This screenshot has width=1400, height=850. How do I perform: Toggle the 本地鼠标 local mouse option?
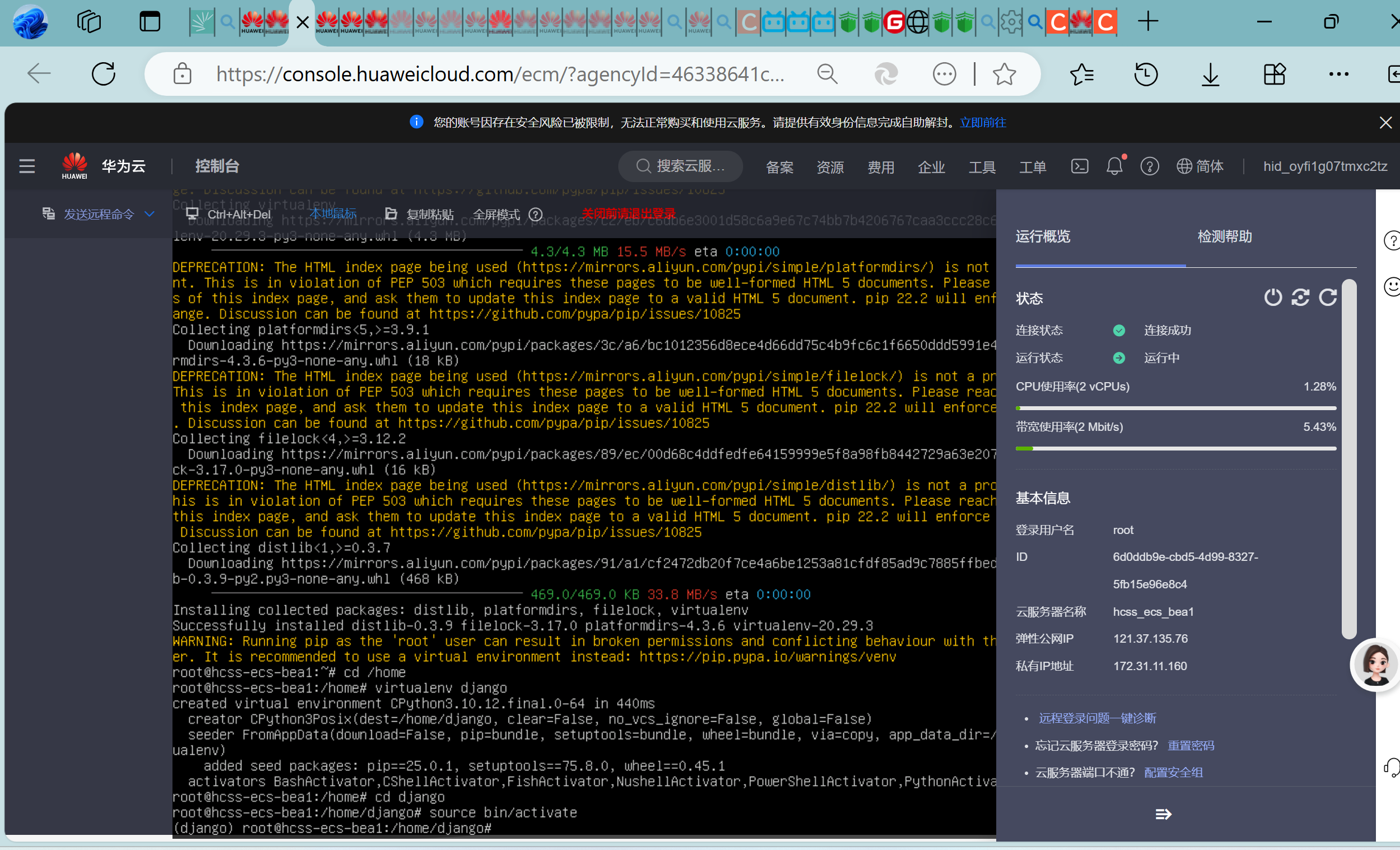pyautogui.click(x=333, y=214)
